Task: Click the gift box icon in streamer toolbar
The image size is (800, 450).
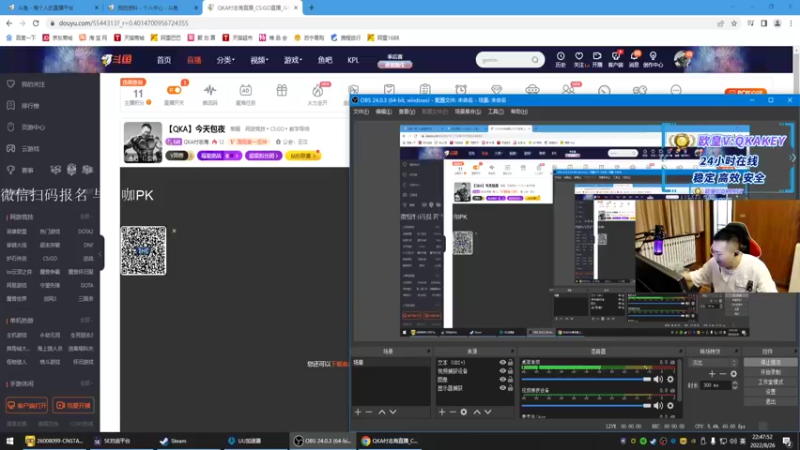Action: [282, 91]
